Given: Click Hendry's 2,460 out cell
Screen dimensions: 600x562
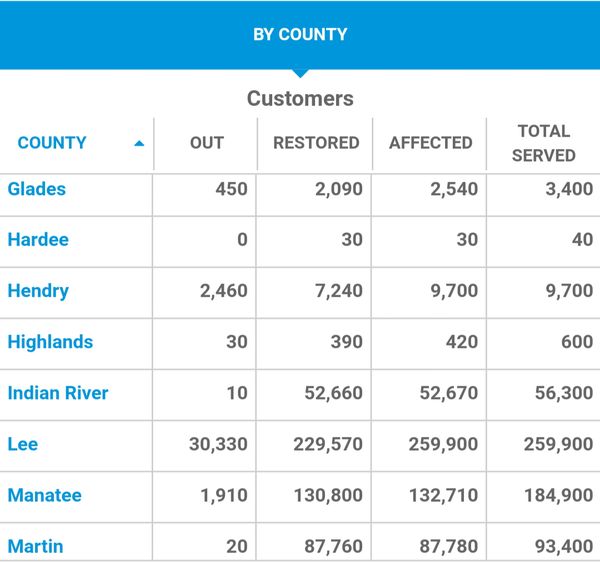Looking at the screenshot, I should (224, 291).
